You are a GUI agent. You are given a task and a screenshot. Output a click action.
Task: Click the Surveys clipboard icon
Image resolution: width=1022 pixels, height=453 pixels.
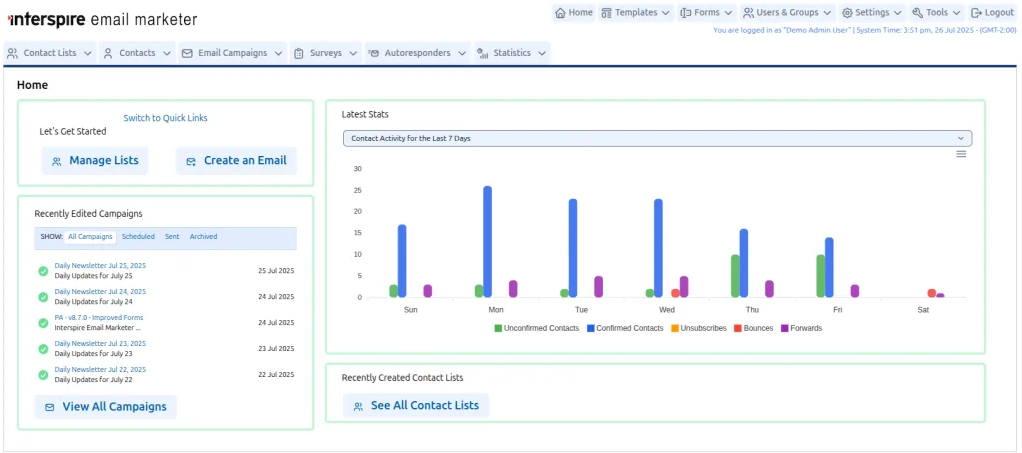(x=299, y=53)
